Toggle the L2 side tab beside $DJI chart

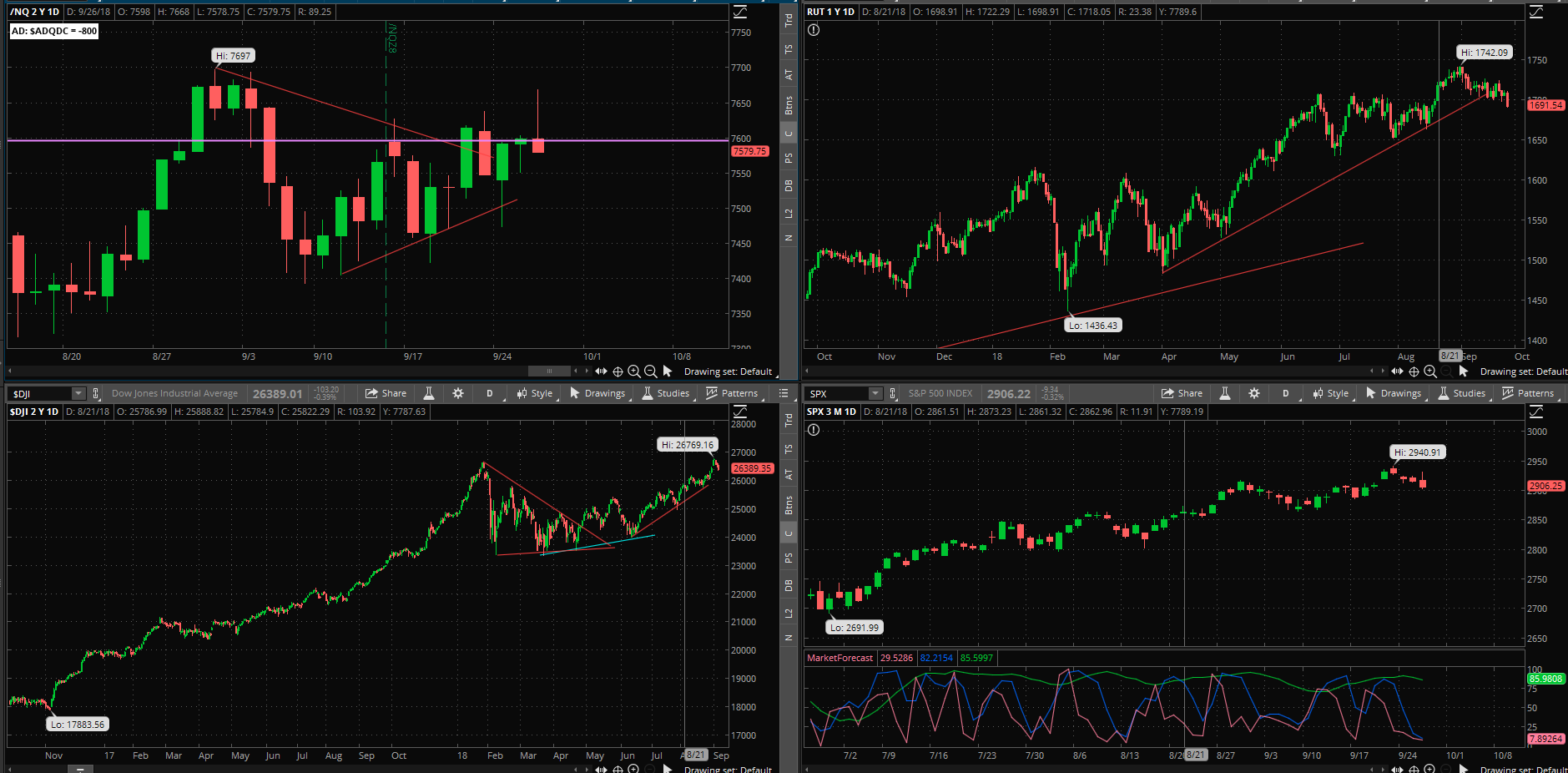789,614
